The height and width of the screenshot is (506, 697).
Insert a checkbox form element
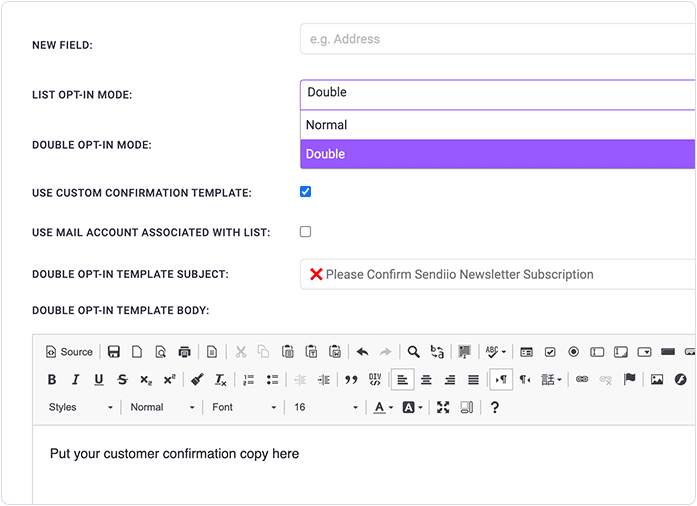[550, 352]
